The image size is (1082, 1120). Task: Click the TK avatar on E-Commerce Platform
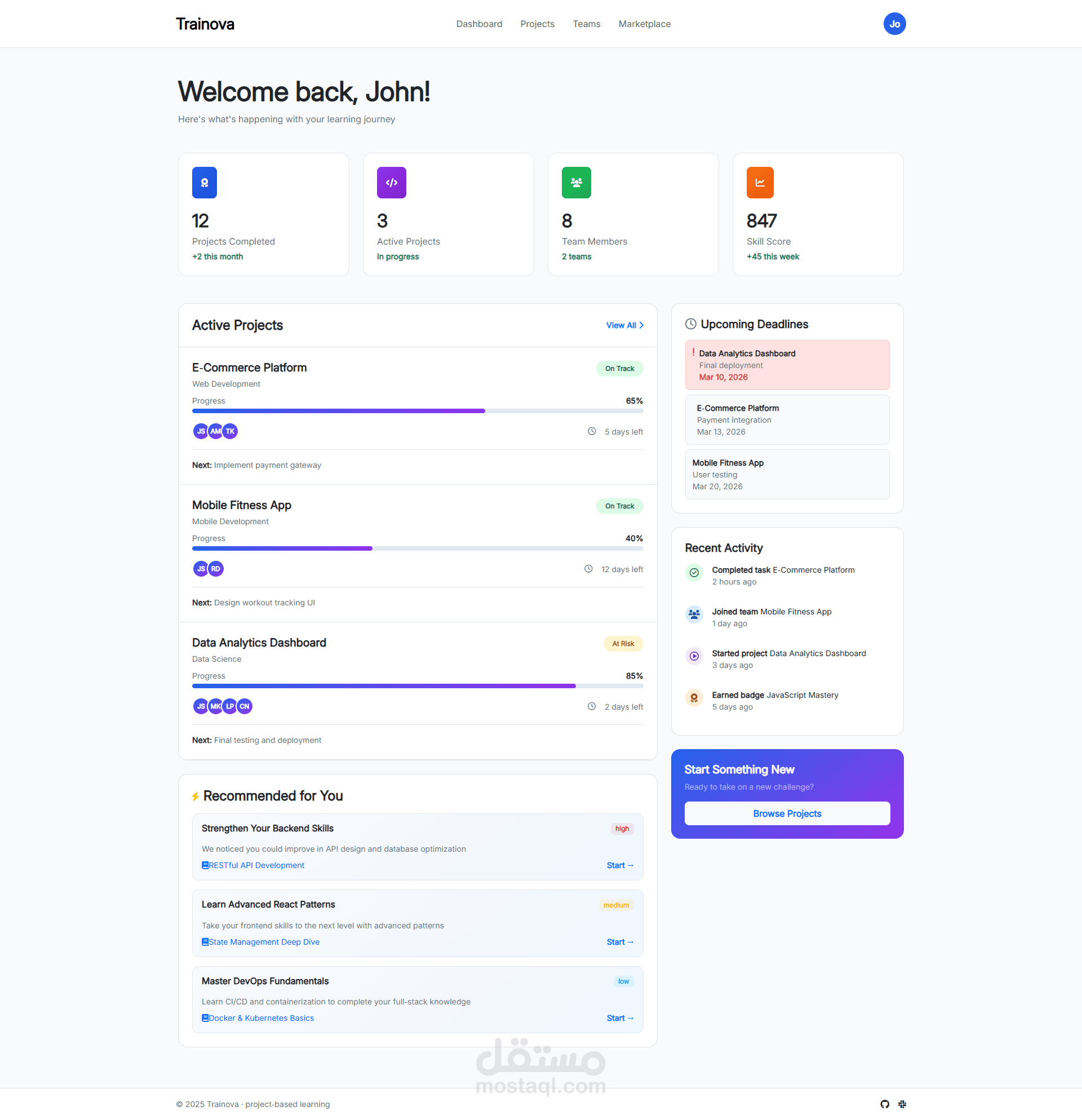click(x=230, y=431)
